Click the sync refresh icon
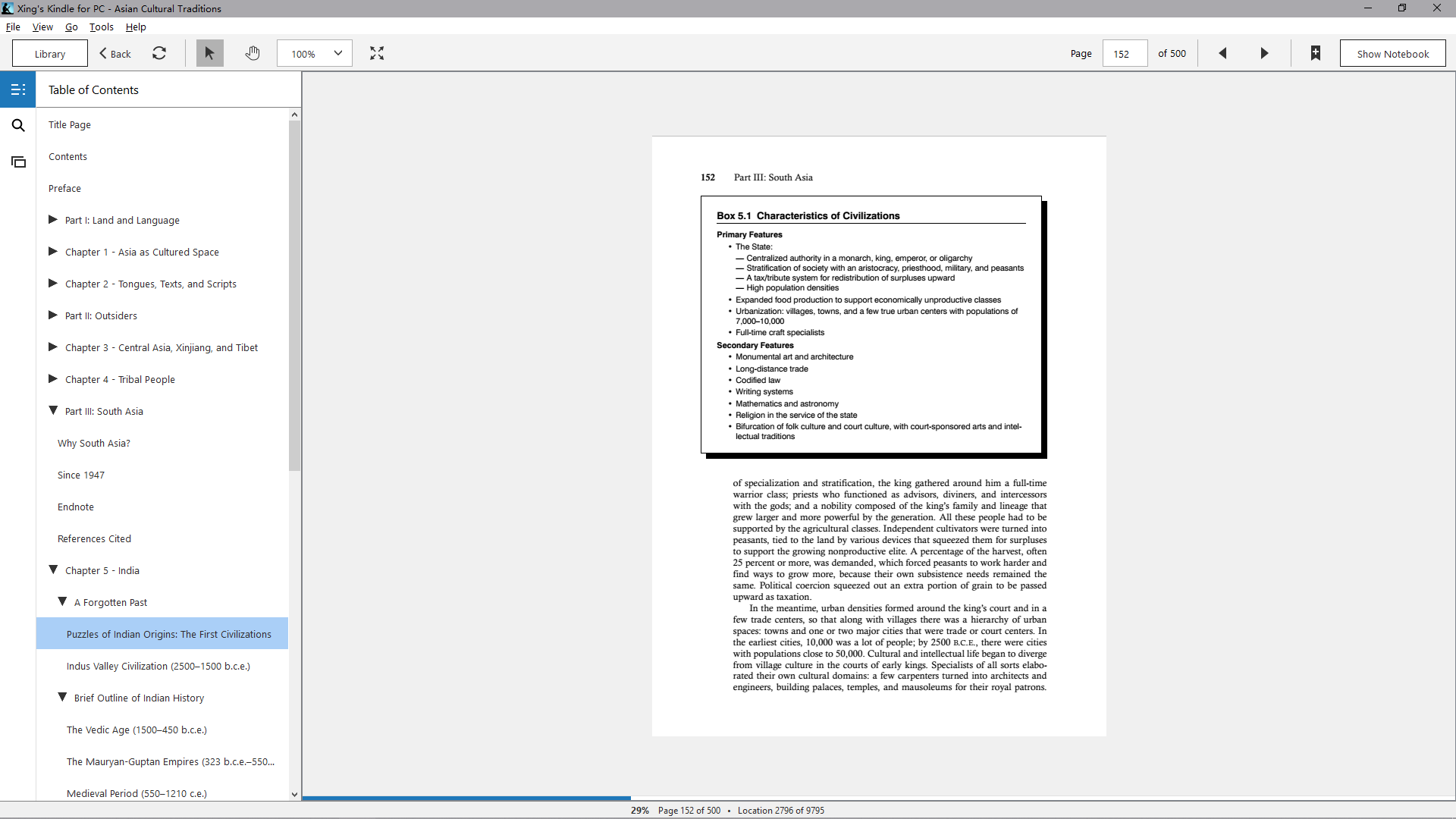Screen dimensions: 1456x819 [159, 53]
